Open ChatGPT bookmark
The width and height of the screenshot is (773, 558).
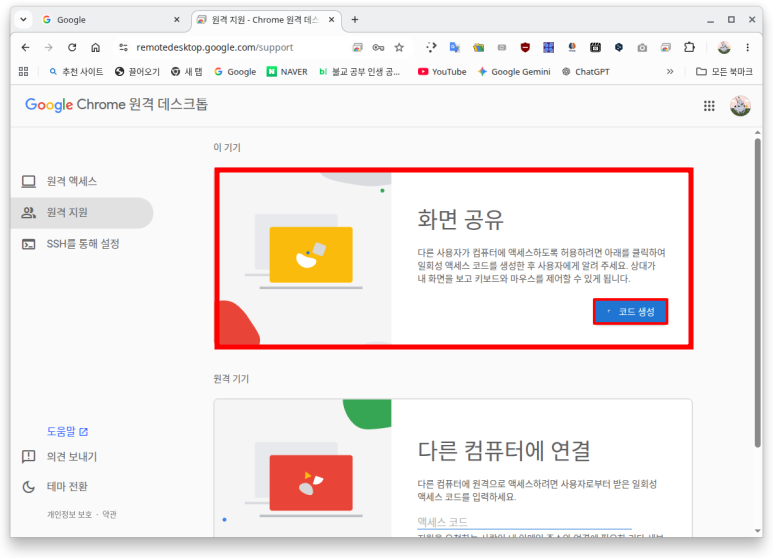pos(586,71)
